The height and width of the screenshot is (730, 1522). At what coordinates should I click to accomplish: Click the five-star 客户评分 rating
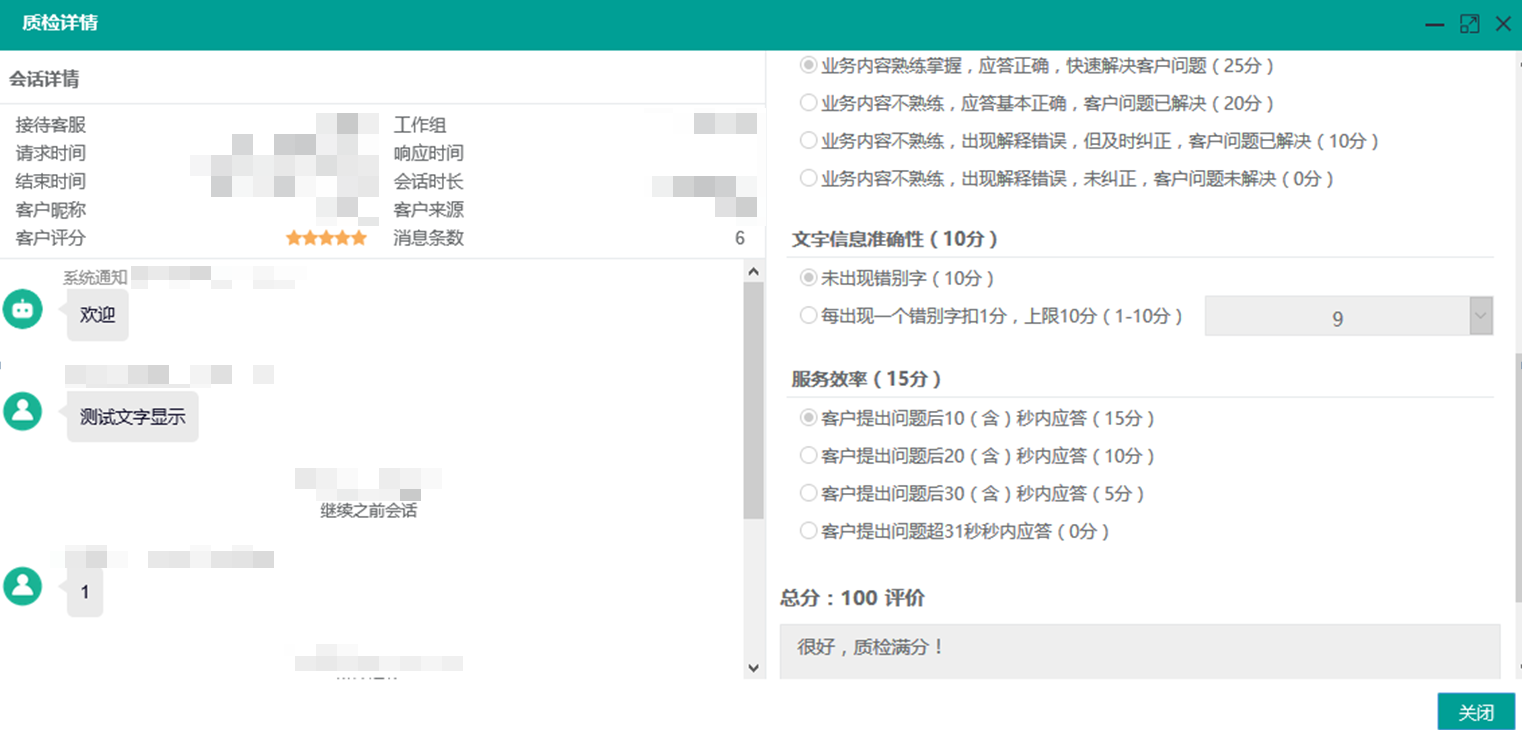coord(326,238)
